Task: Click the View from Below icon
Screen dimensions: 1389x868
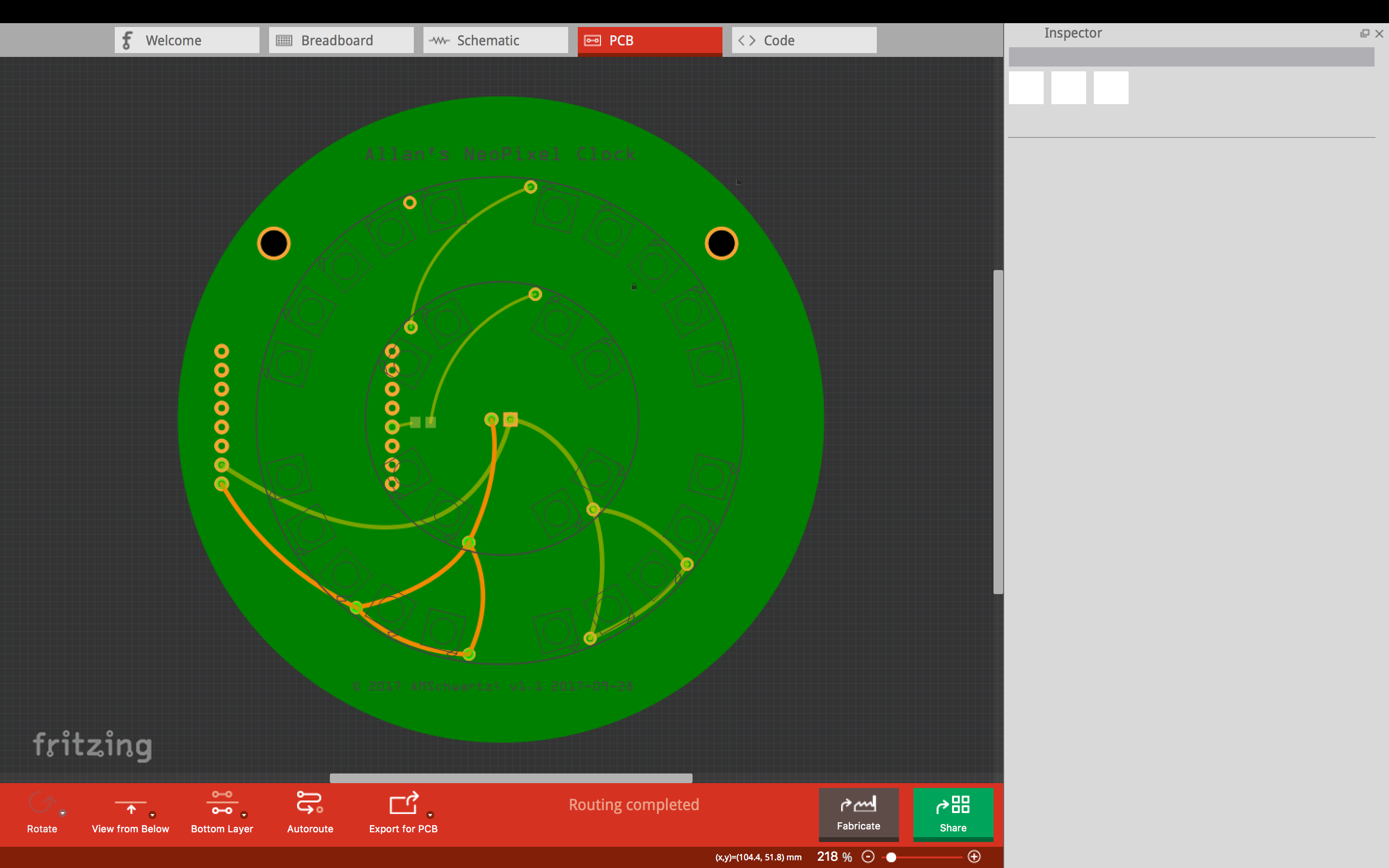Action: coord(131,806)
